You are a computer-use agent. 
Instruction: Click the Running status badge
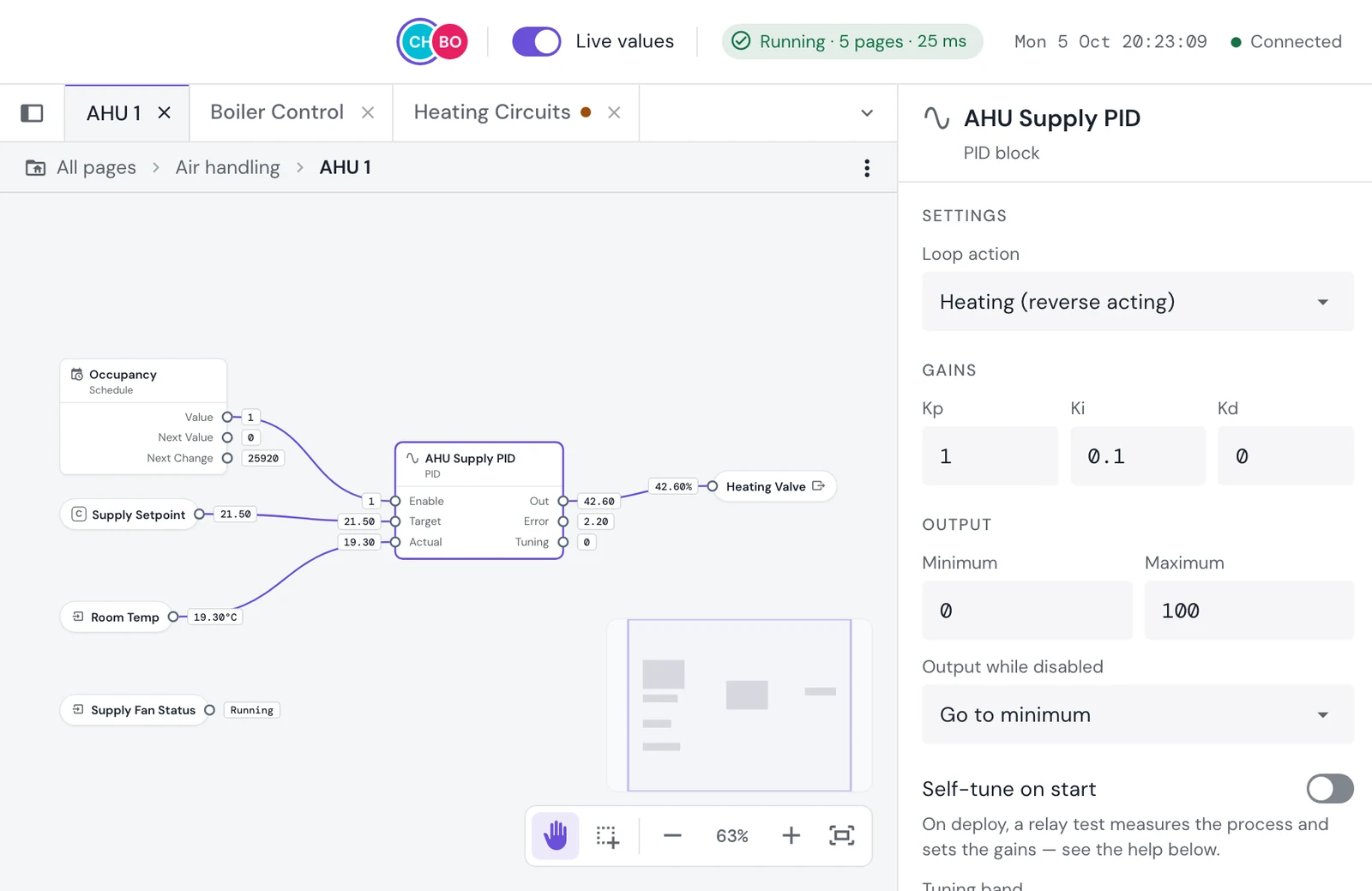point(852,41)
